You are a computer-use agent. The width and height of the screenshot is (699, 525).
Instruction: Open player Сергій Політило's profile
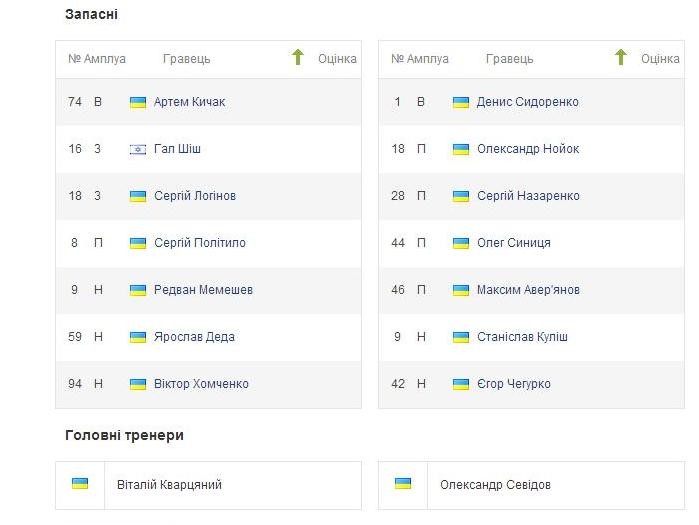click(200, 243)
